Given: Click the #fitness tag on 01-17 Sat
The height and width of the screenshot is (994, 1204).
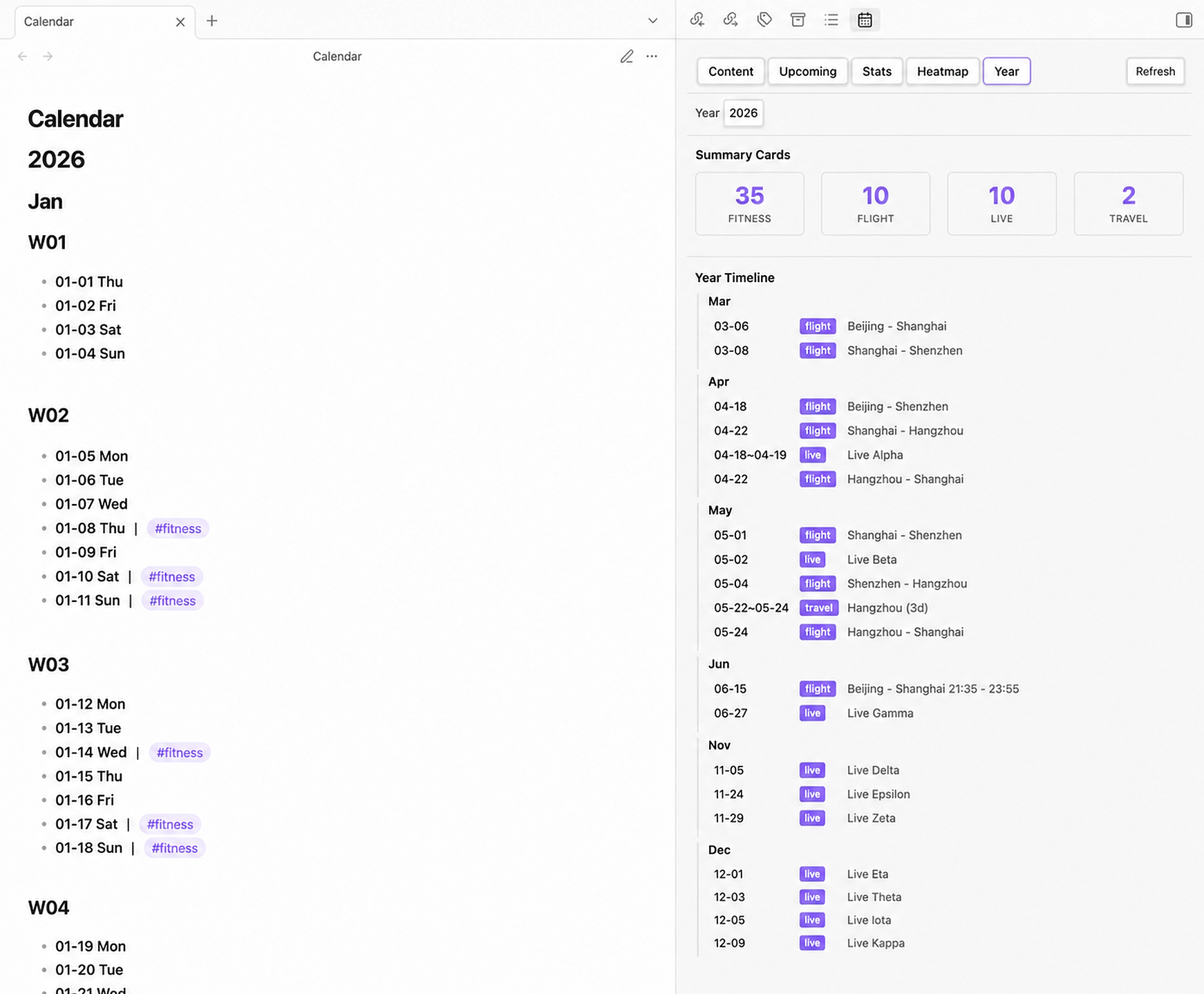Looking at the screenshot, I should click(x=170, y=825).
